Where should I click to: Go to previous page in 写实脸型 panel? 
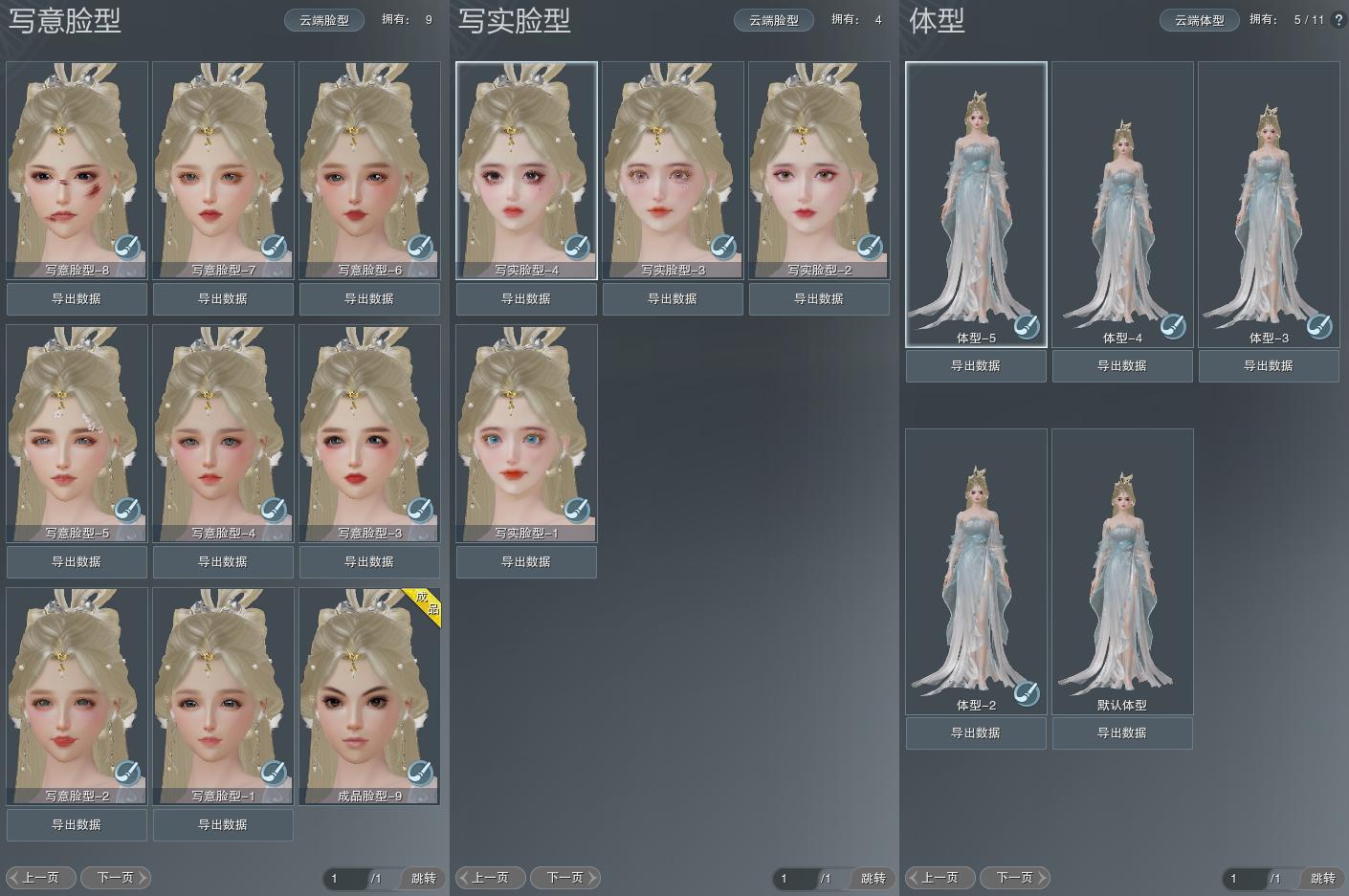point(491,877)
